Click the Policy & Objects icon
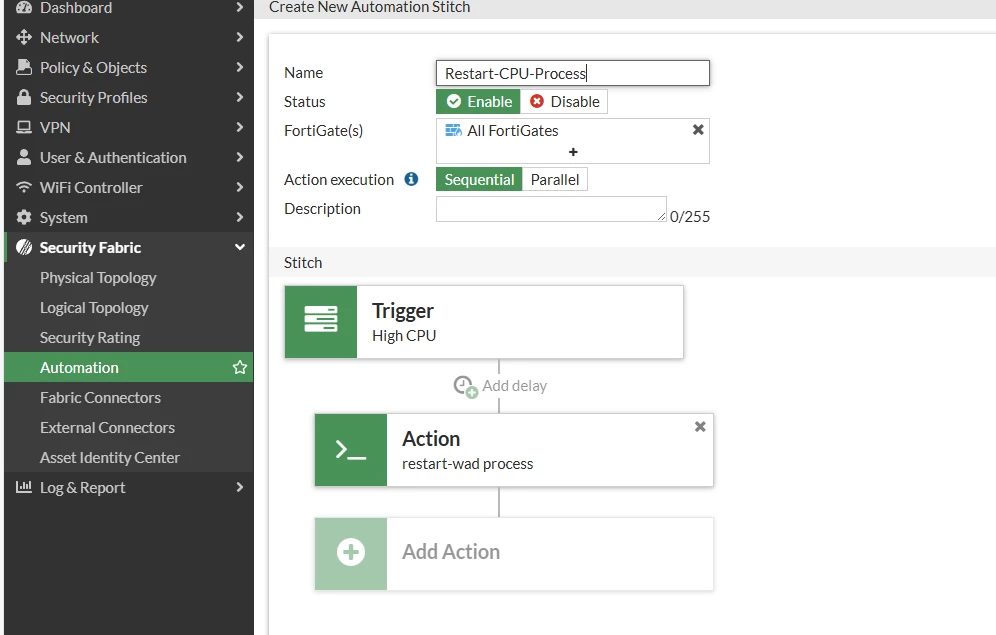Screen dimensions: 996x635 point(24,67)
